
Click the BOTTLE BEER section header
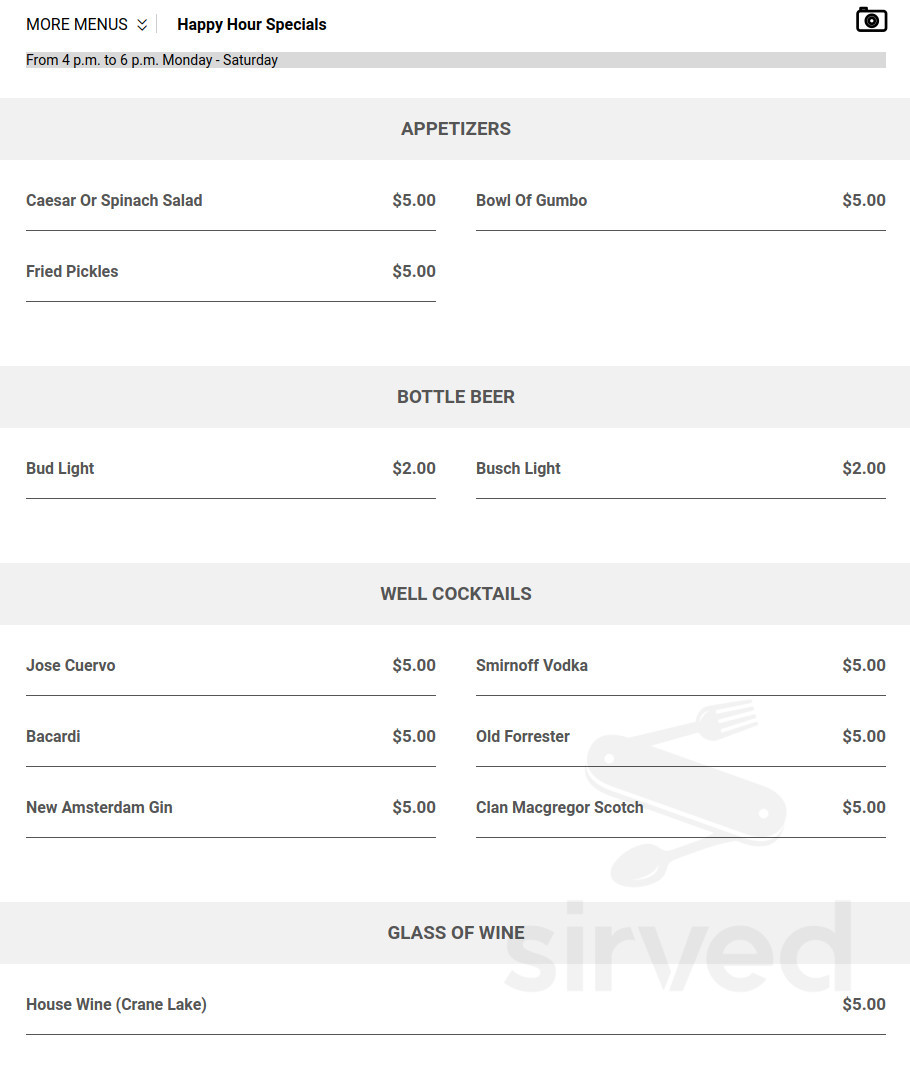pos(455,397)
